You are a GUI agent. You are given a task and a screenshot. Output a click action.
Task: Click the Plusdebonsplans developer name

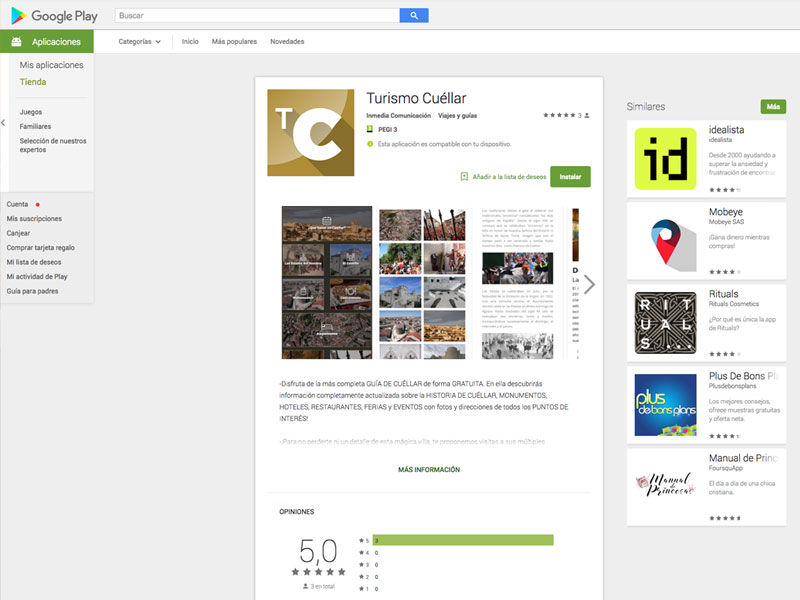click(733, 386)
